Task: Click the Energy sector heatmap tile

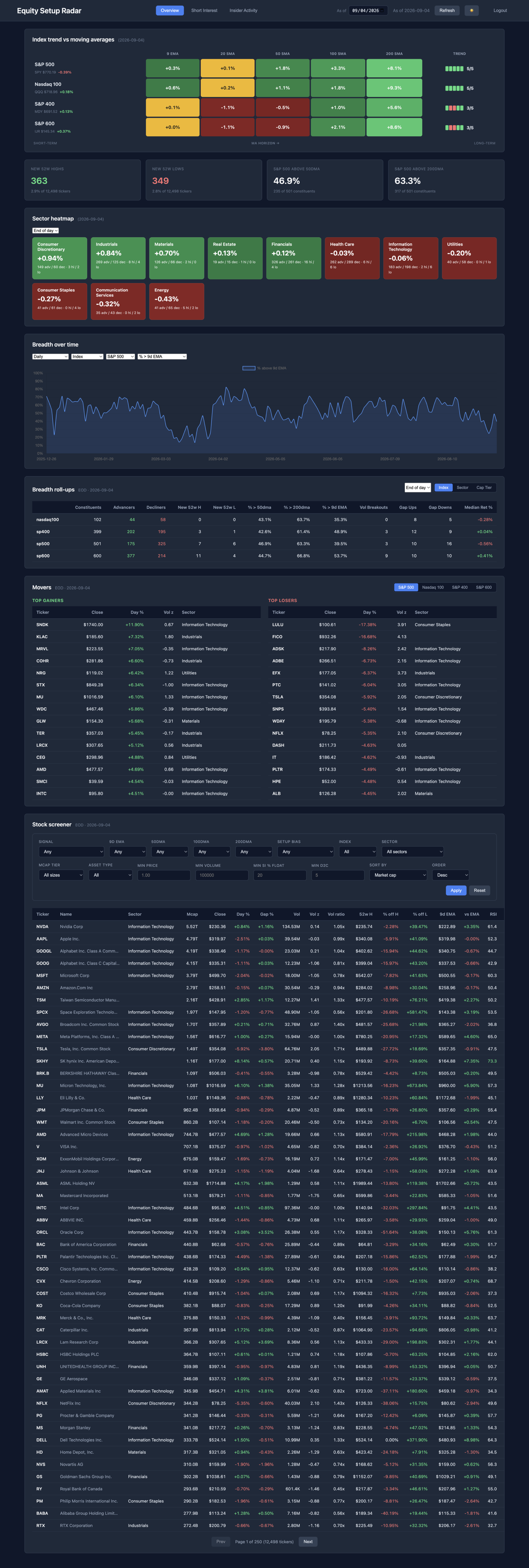Action: coord(176,301)
